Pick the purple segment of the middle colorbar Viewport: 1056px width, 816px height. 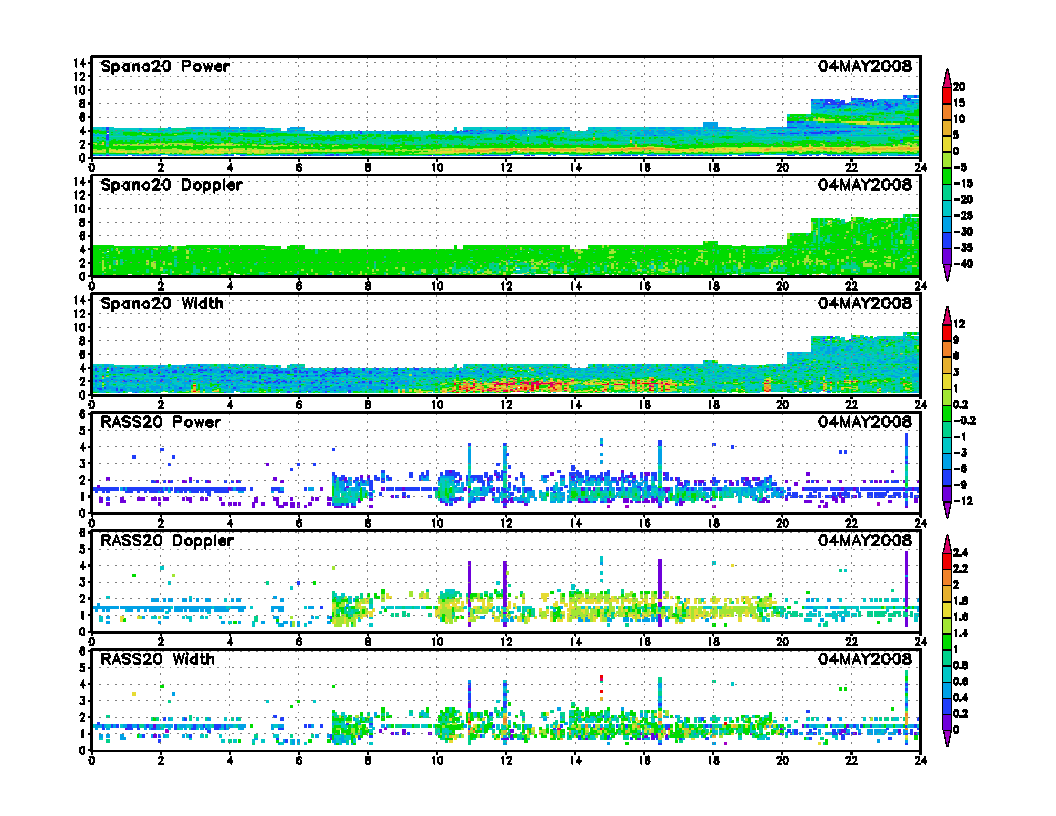pyautogui.click(x=947, y=494)
